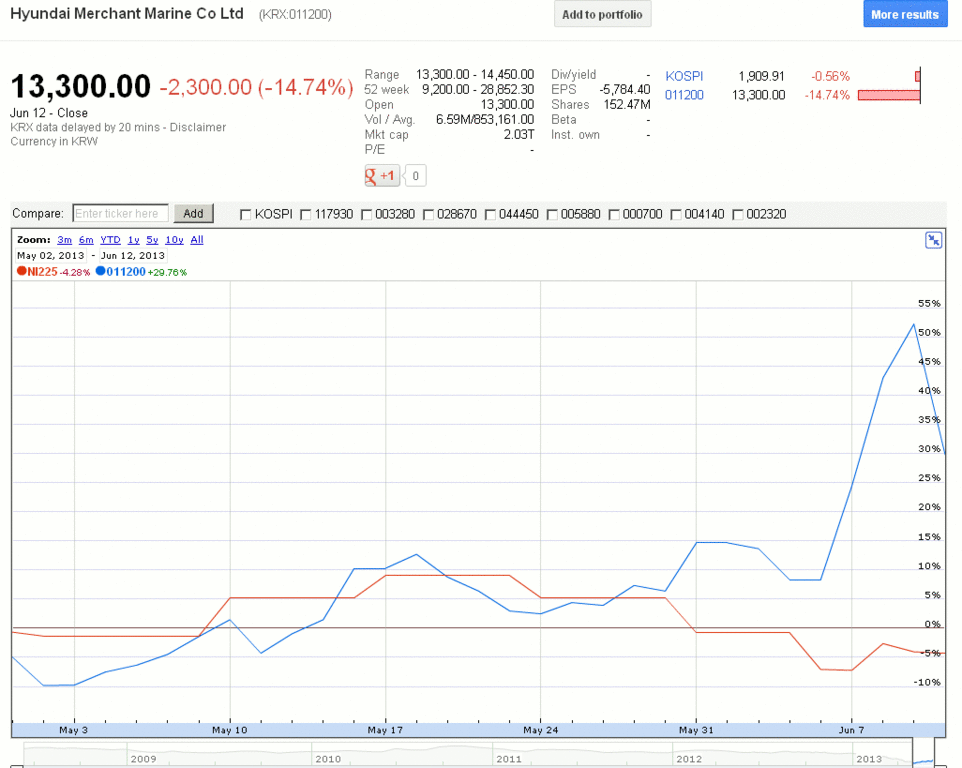
Task: Click the May 3 date axis label
Action: (x=74, y=730)
